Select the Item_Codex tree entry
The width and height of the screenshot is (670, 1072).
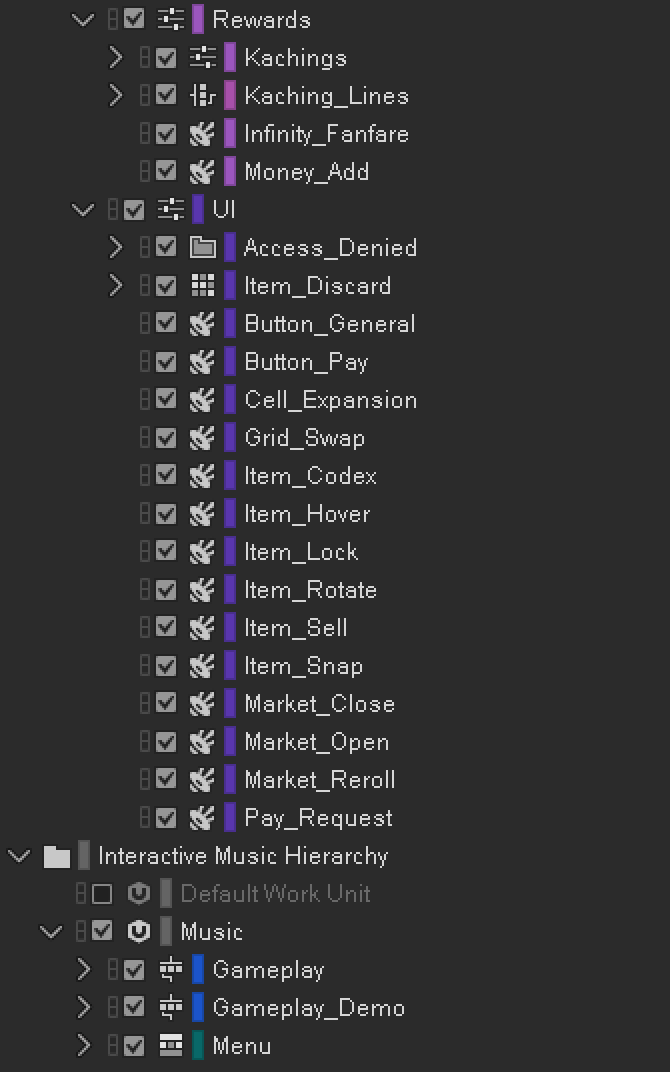click(310, 476)
